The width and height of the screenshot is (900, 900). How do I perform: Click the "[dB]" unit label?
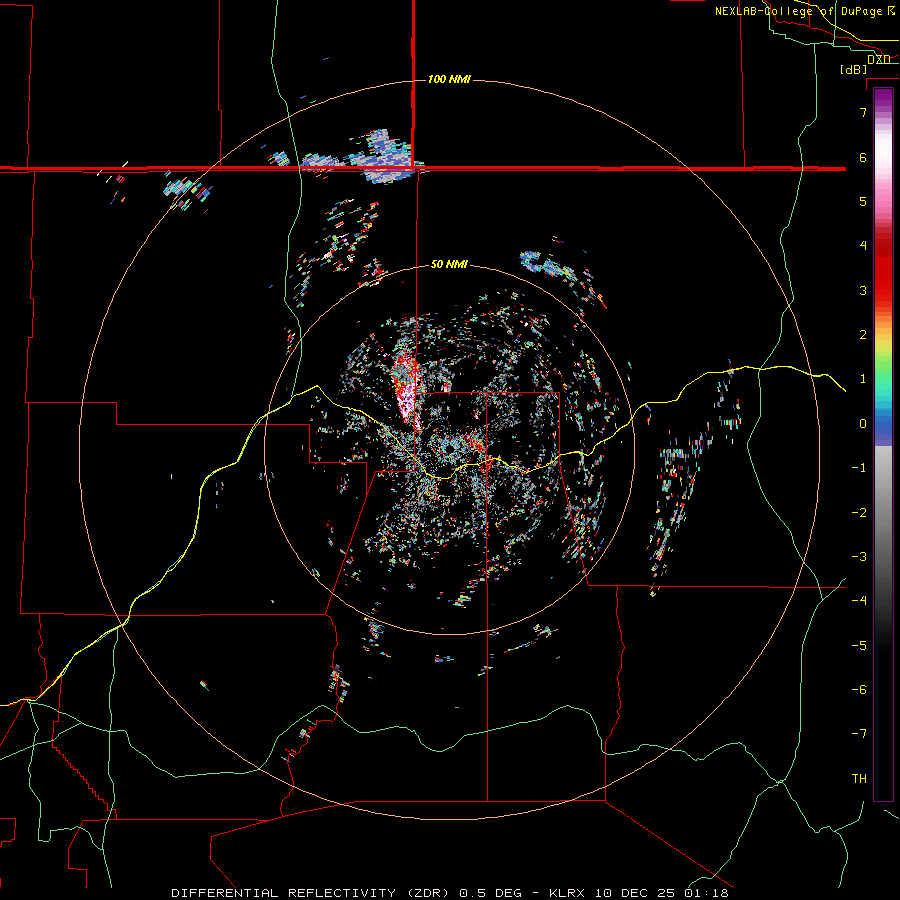[x=854, y=69]
